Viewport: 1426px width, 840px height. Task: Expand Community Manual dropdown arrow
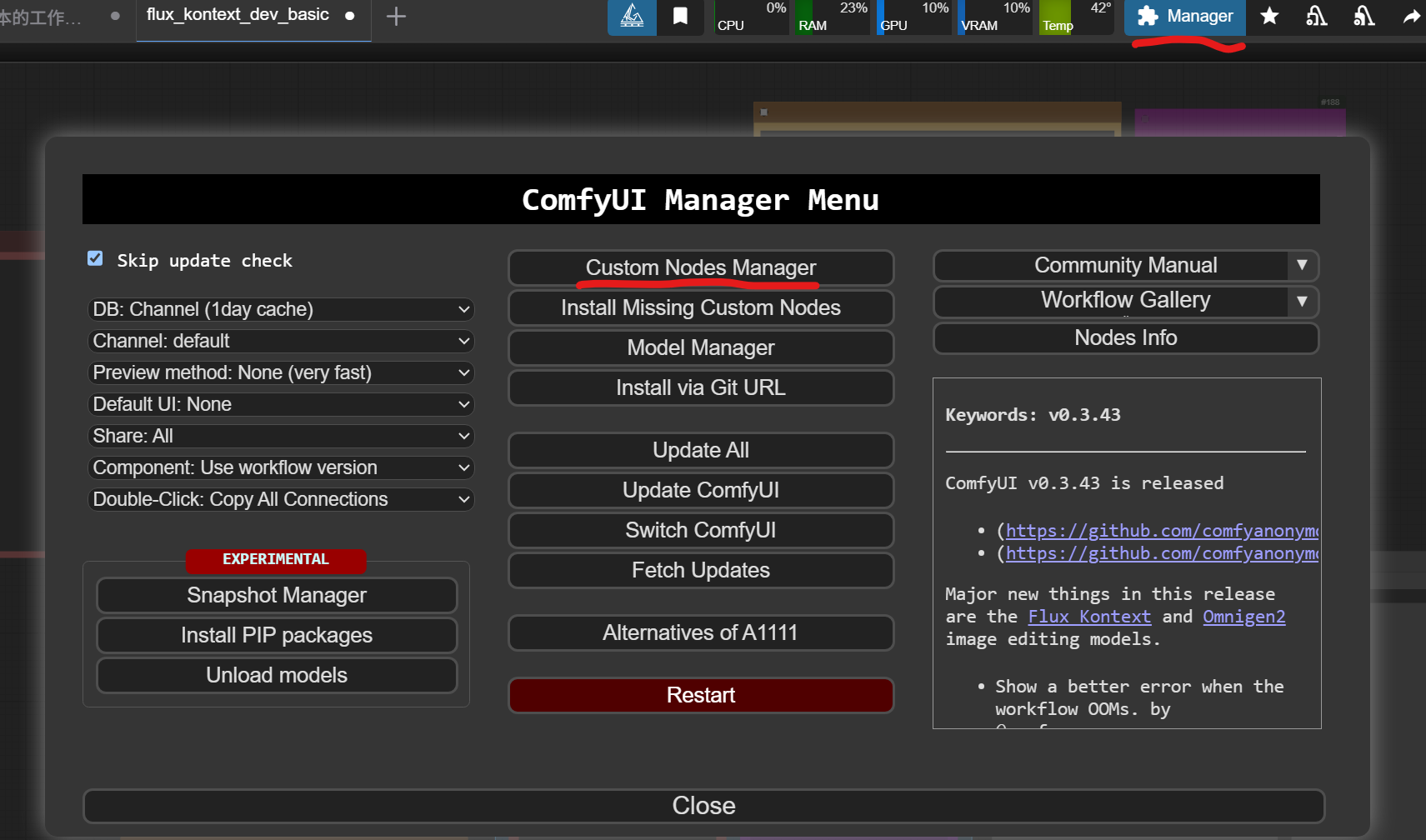[1302, 266]
